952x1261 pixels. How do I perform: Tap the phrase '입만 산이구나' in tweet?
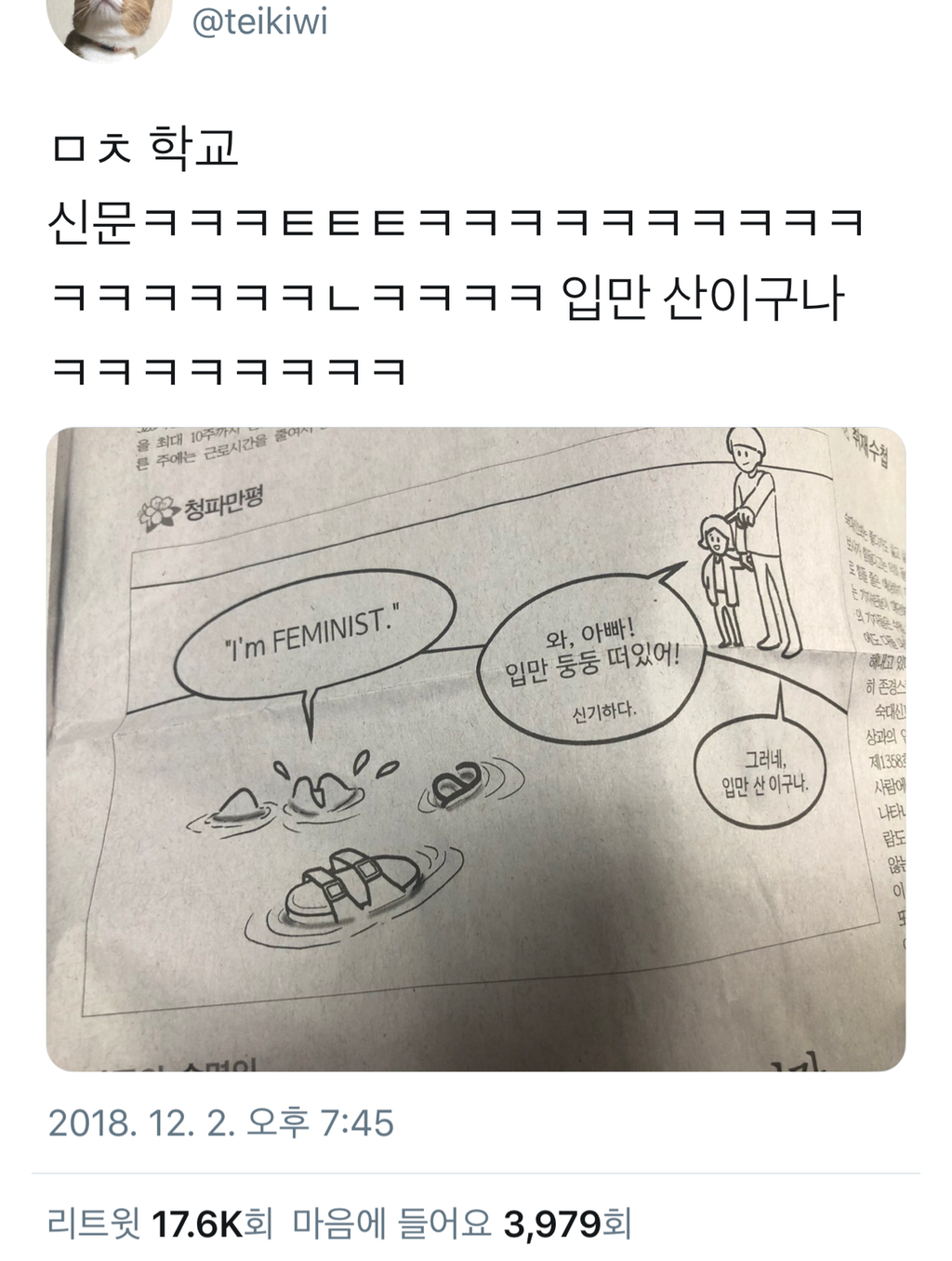click(x=704, y=298)
